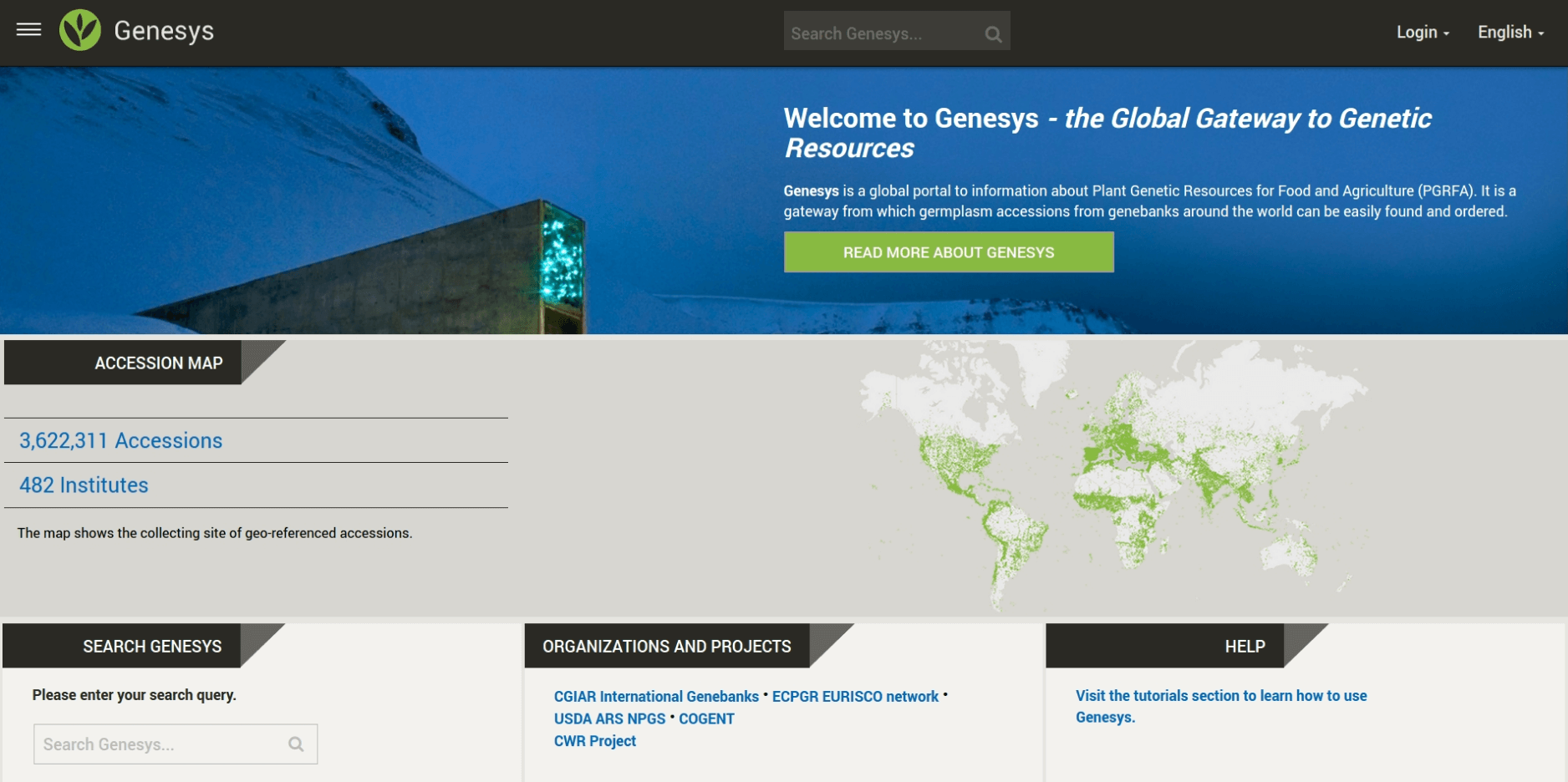Open the hamburger navigation menu
The width and height of the screenshot is (1568, 782).
point(29,30)
